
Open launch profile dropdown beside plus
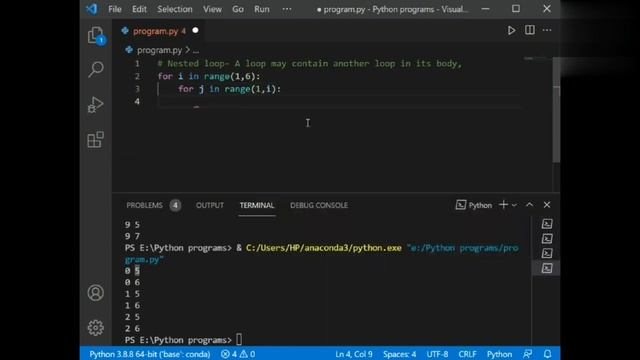[x=514, y=205]
